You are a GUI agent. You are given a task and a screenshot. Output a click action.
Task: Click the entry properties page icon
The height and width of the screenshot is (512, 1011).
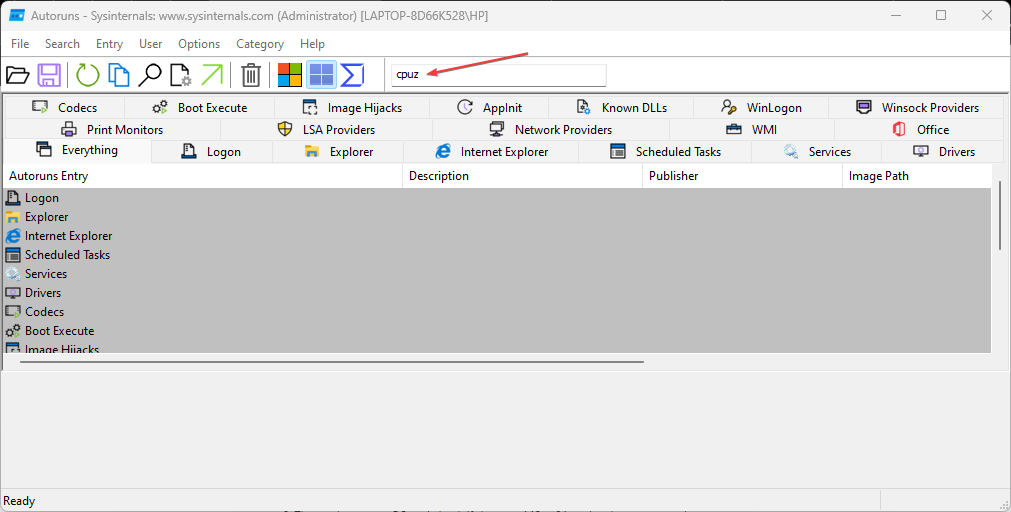point(181,75)
